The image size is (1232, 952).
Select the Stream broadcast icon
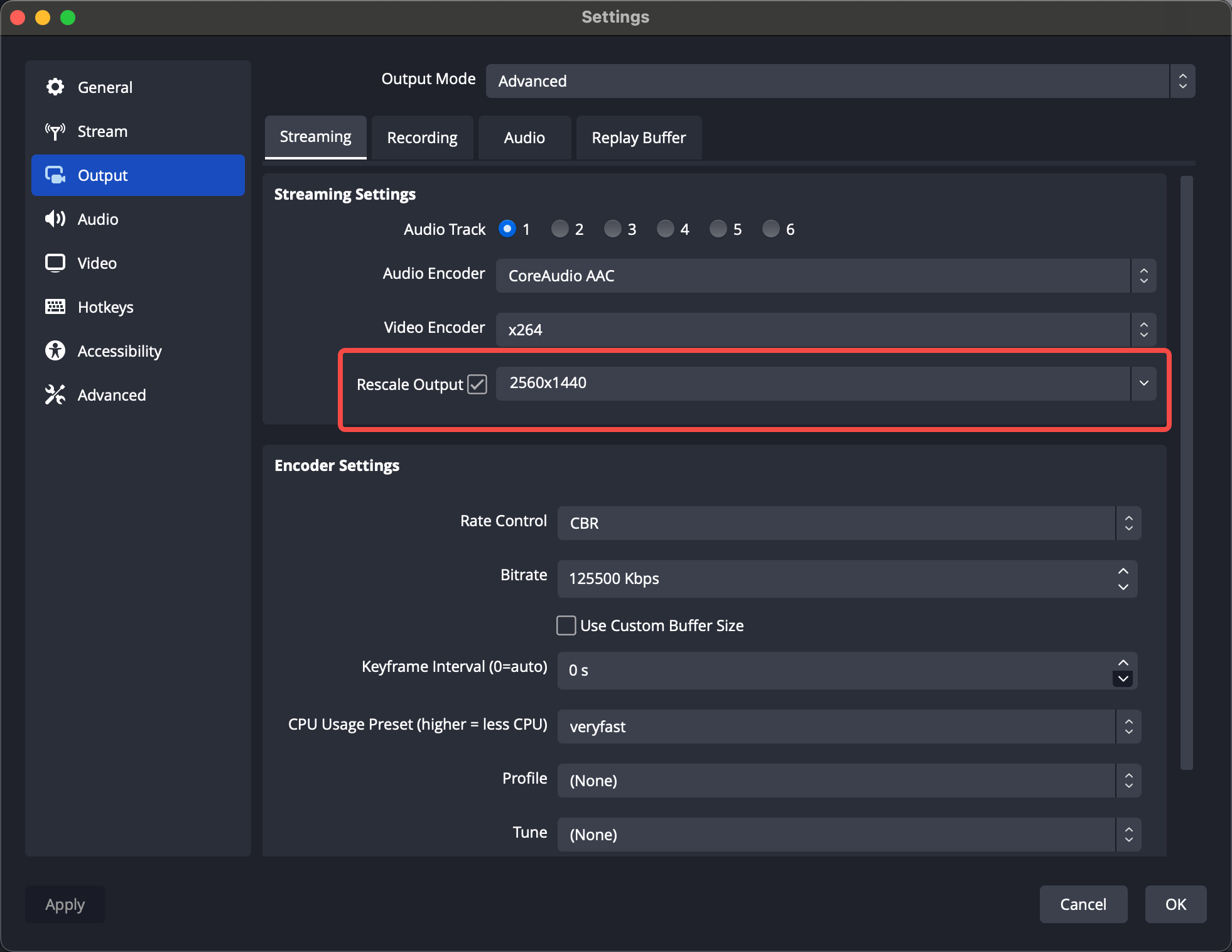pyautogui.click(x=55, y=131)
